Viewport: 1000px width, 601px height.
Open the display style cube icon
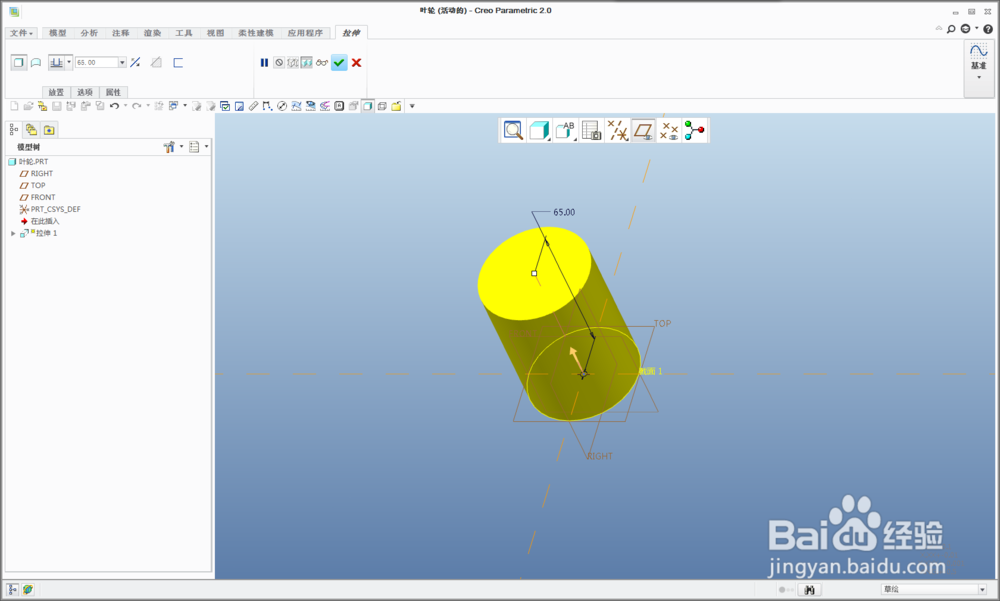[540, 131]
